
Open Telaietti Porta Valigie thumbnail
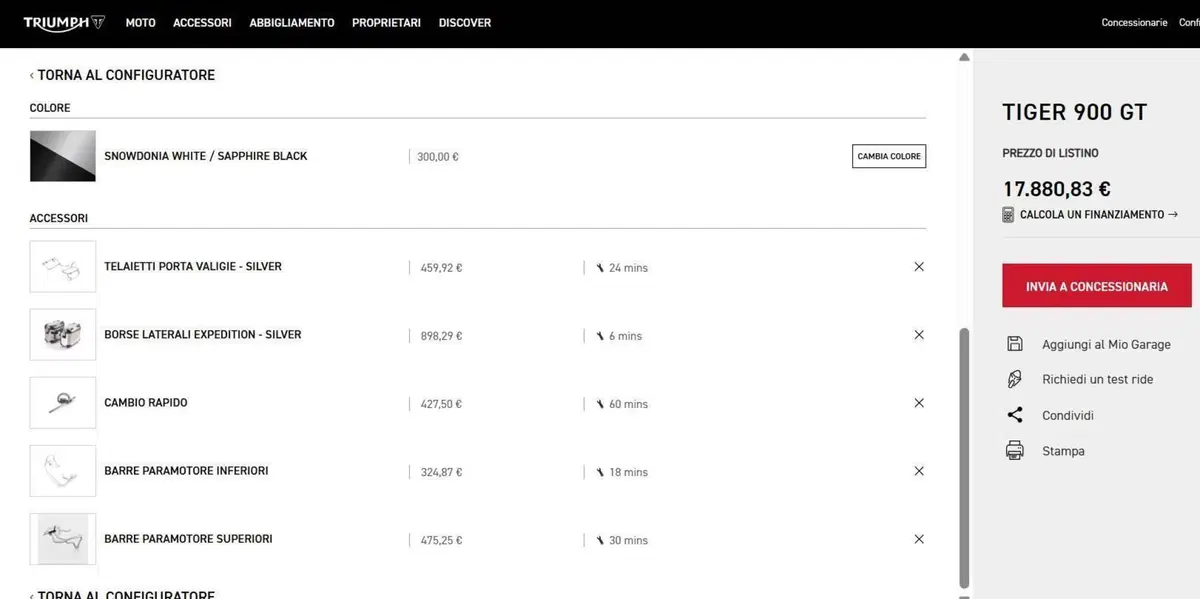63,267
